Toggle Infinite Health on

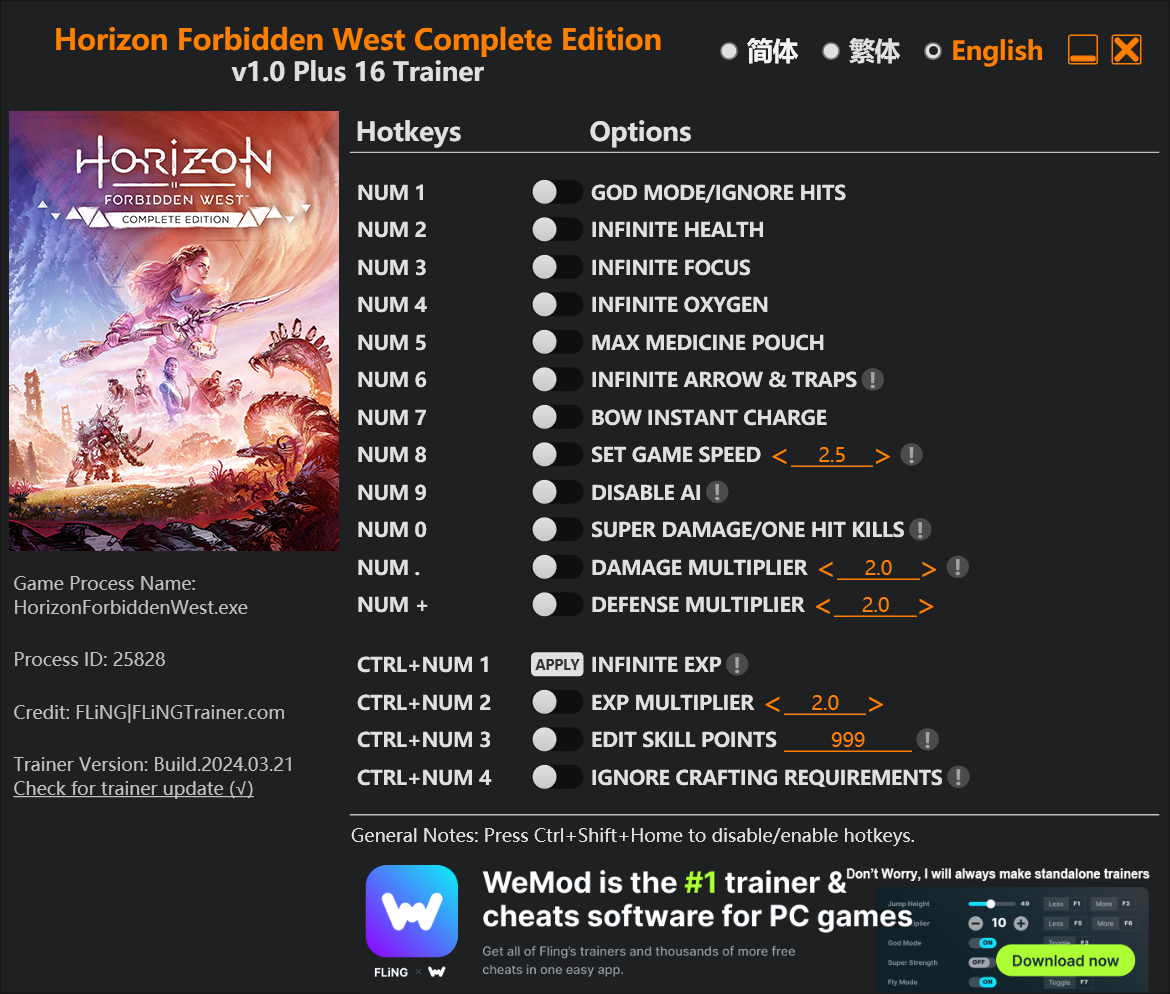(557, 230)
